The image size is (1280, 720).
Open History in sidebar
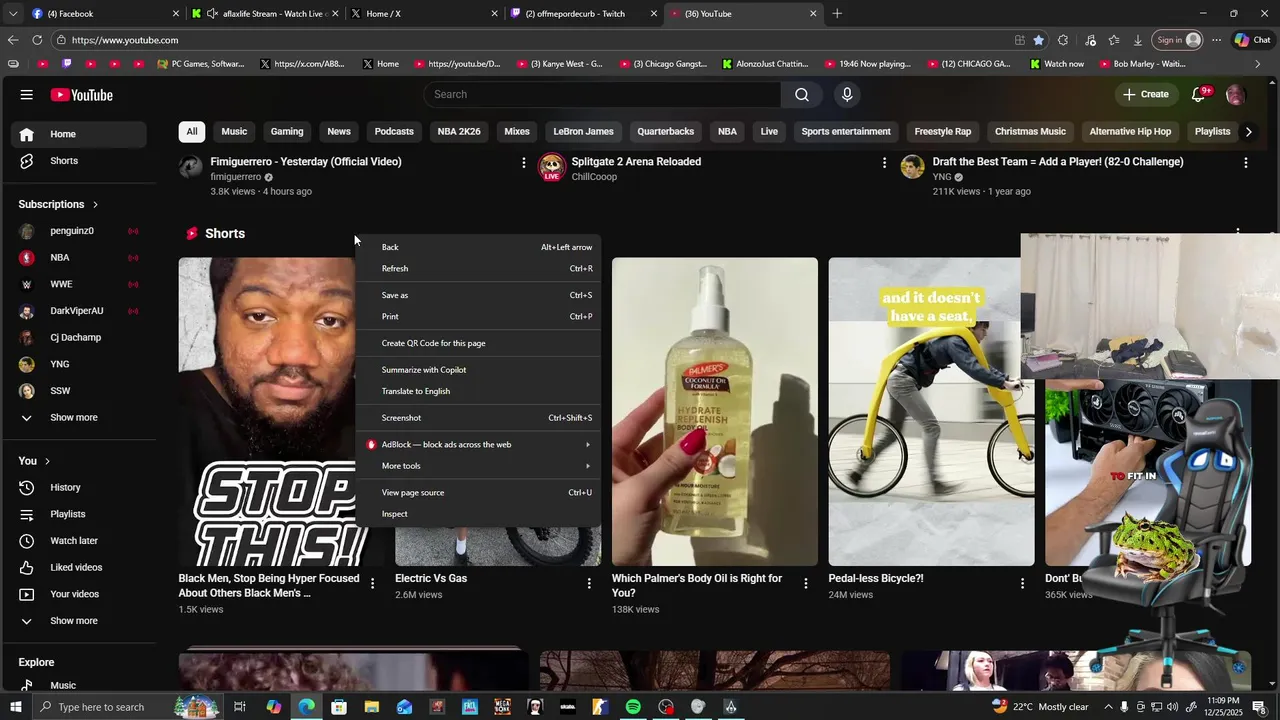78,487
